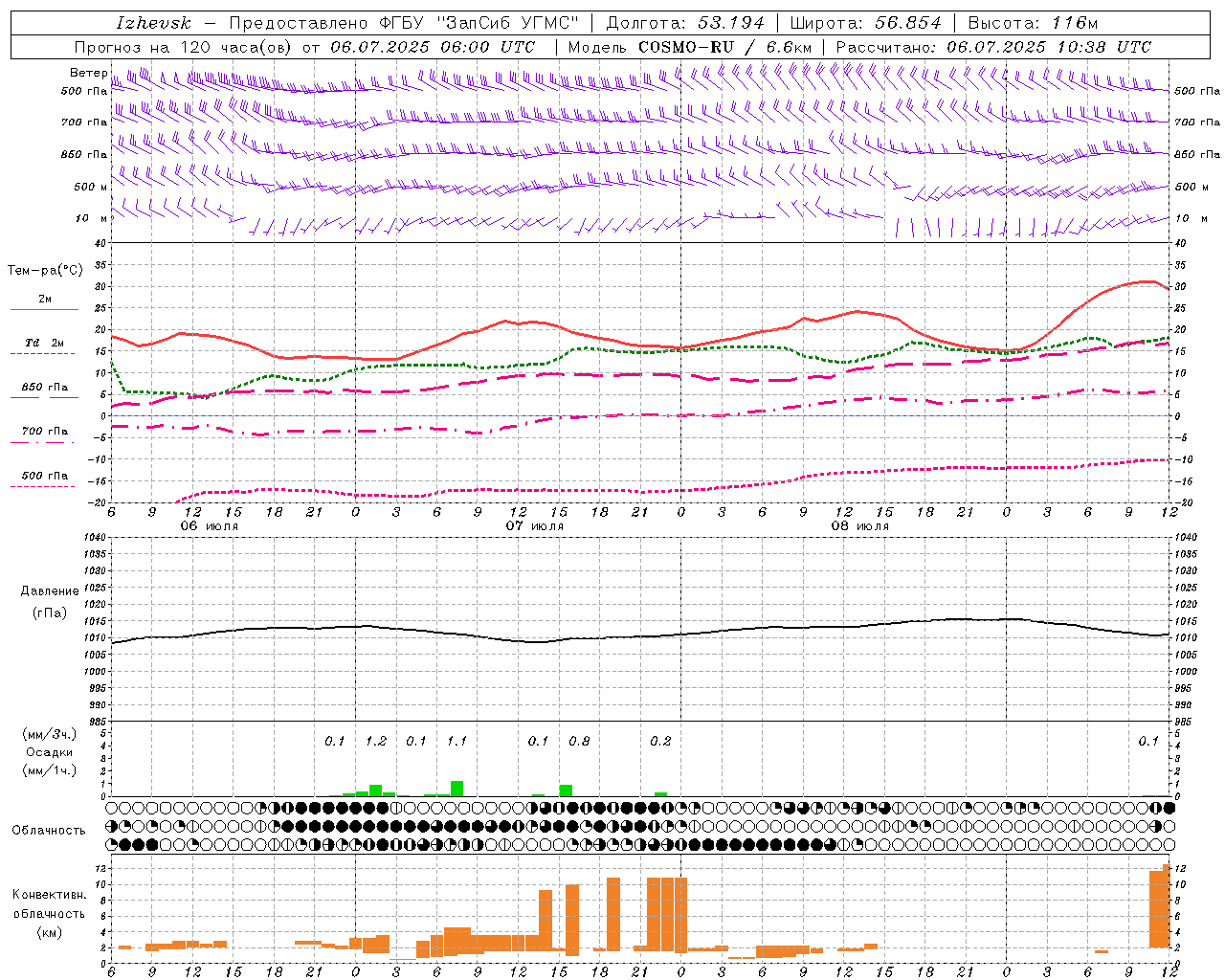This screenshot has width=1225, height=980.
Task: Select "Прогноз на 120 часа(ов)" forecast header
Action: pos(185,47)
